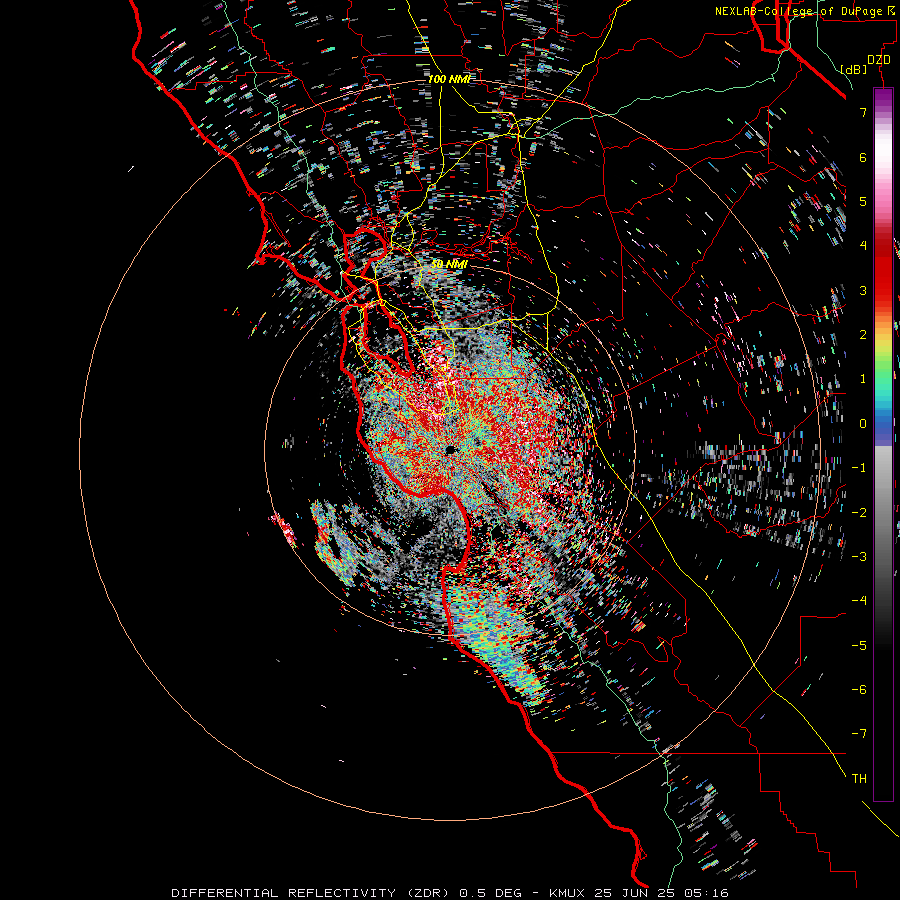Click the [dB] units label

click(854, 69)
